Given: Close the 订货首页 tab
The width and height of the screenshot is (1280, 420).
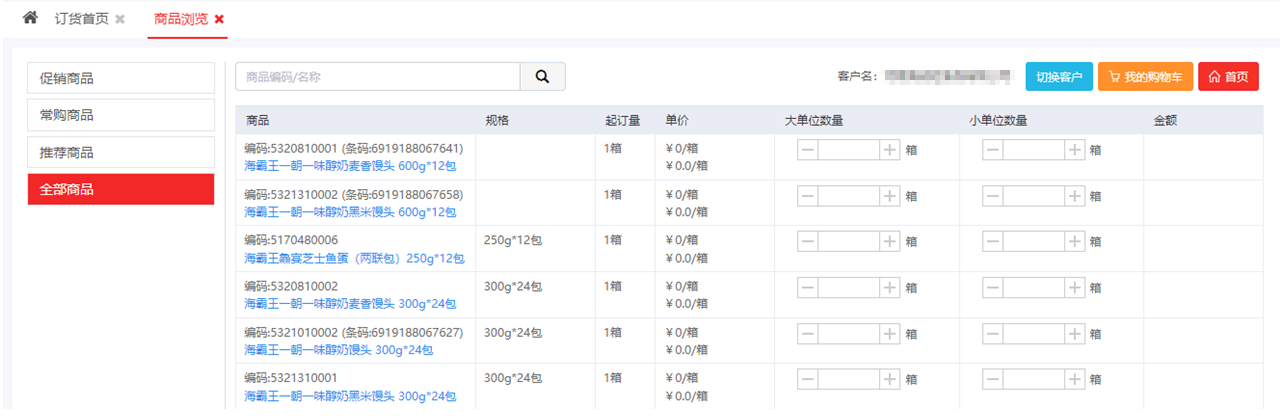Looking at the screenshot, I should coord(120,19).
